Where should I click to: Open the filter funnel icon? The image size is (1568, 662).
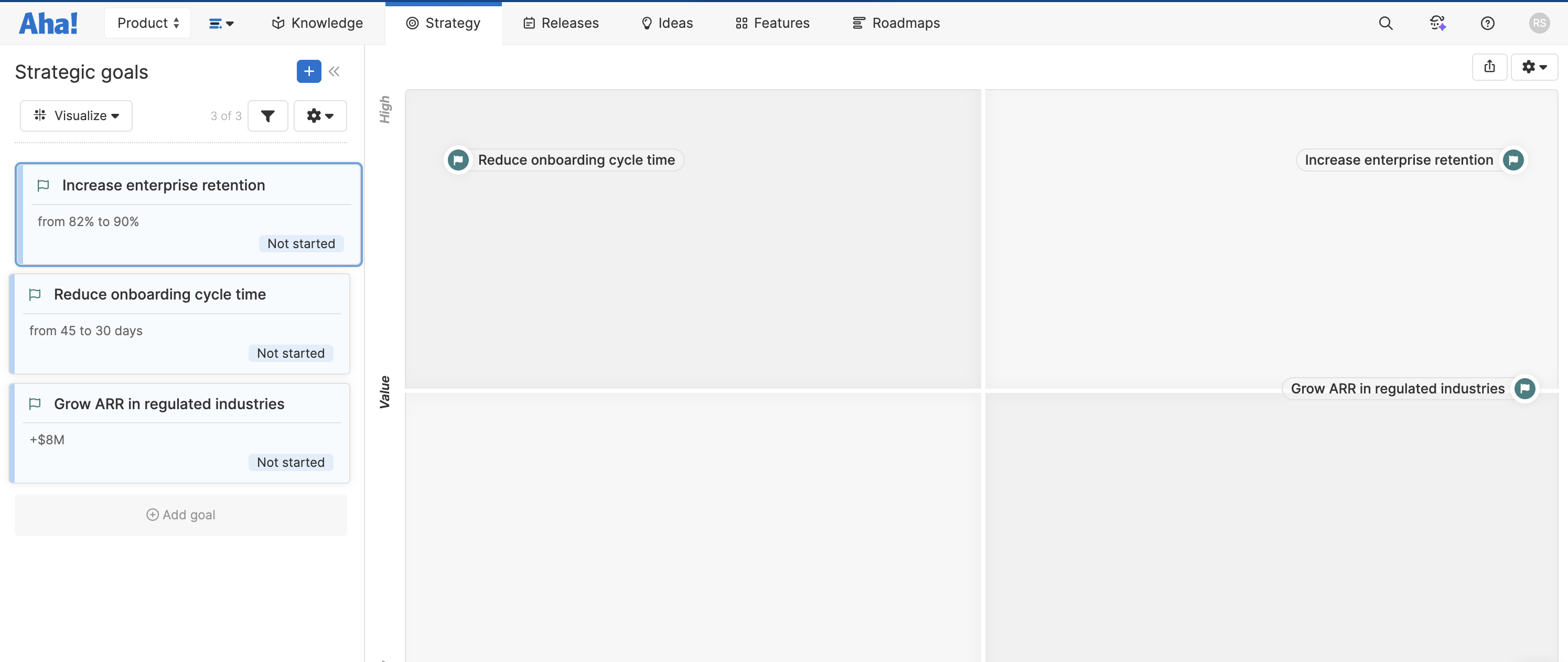click(x=268, y=116)
